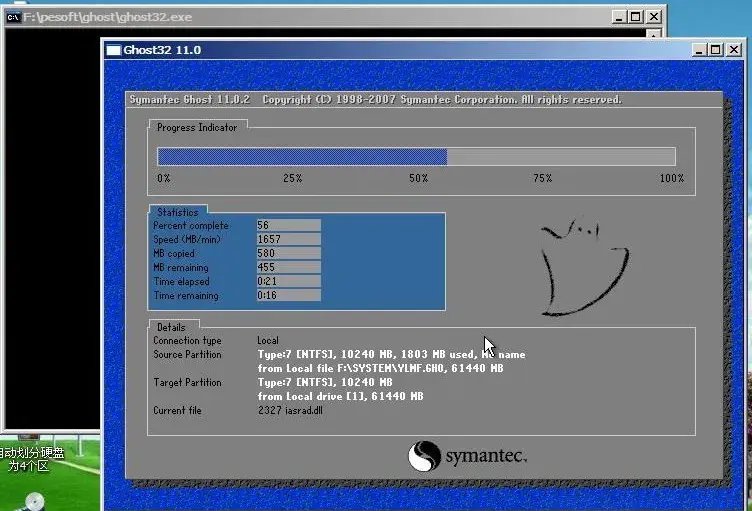The height and width of the screenshot is (511, 752).
Task: Close the Ghost32 11.0 window
Action: pos(735,50)
